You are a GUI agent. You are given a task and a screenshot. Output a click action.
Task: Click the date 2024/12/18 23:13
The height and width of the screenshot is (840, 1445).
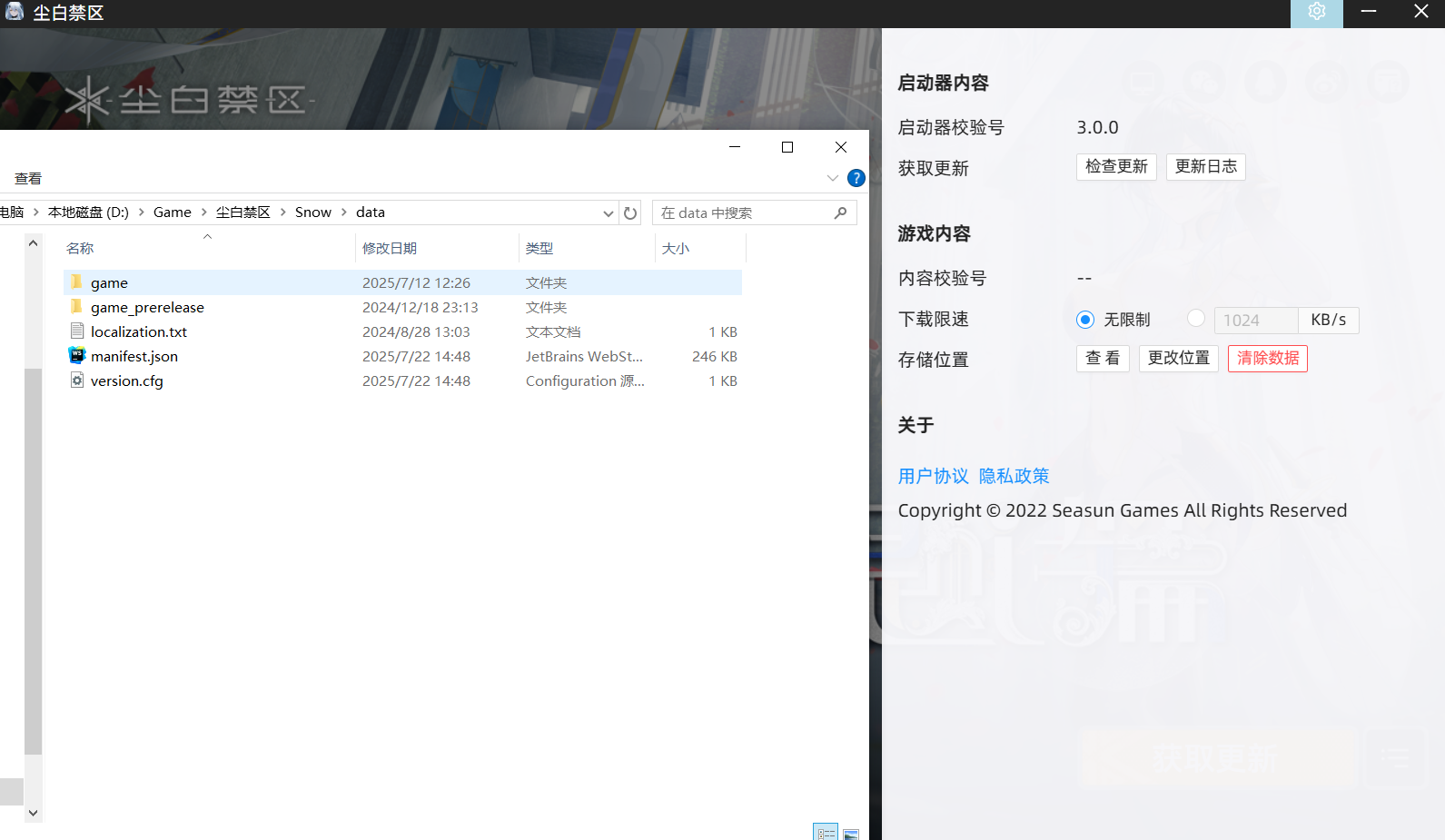tap(420, 308)
